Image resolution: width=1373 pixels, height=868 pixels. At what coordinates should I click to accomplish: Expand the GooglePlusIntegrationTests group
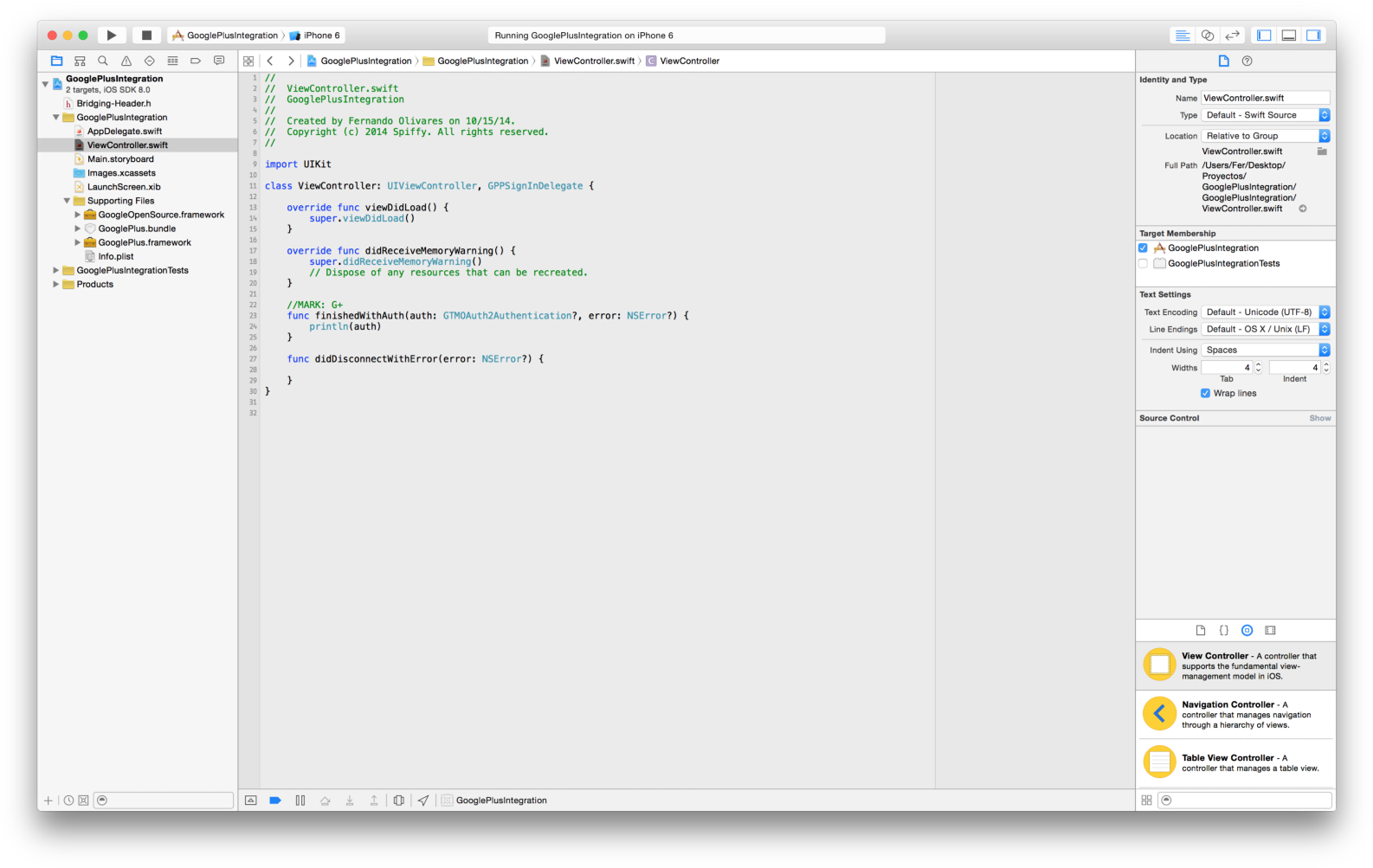coord(56,270)
